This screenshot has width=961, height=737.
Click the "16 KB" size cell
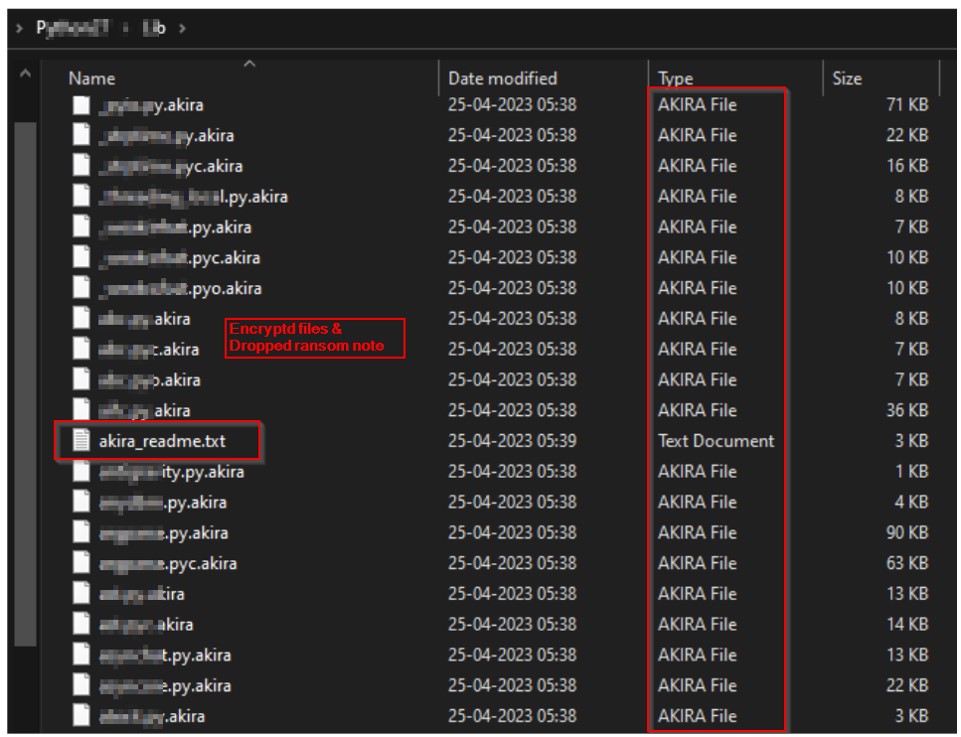tap(907, 166)
